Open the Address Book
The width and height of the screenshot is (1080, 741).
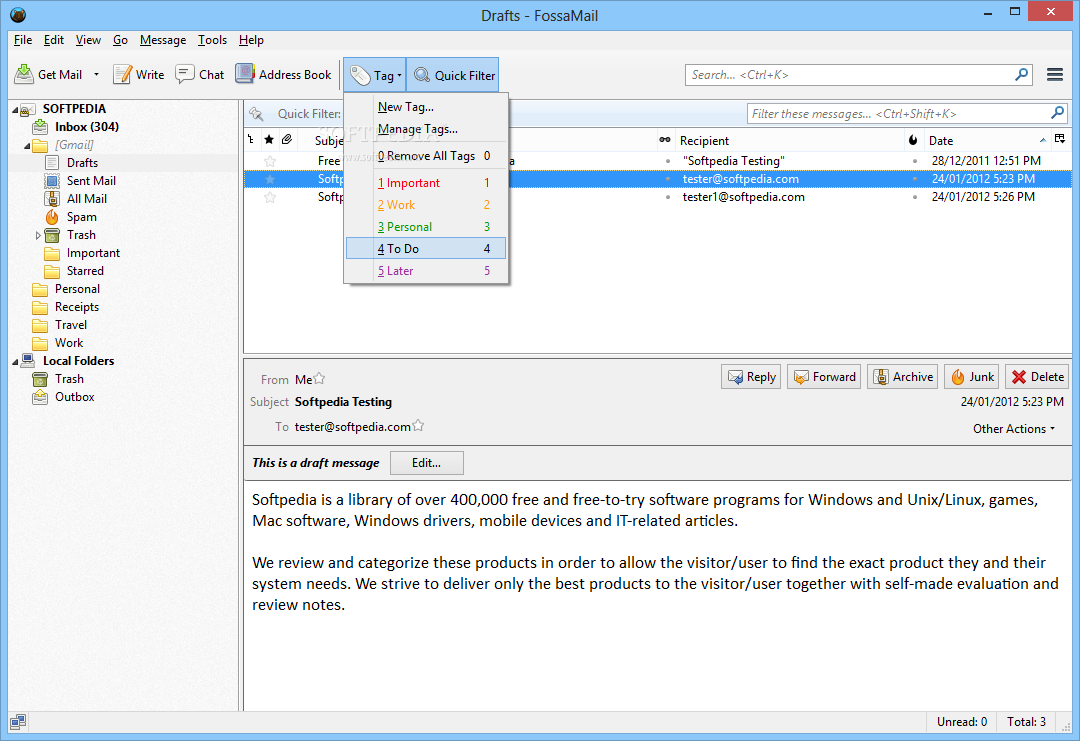tap(284, 74)
